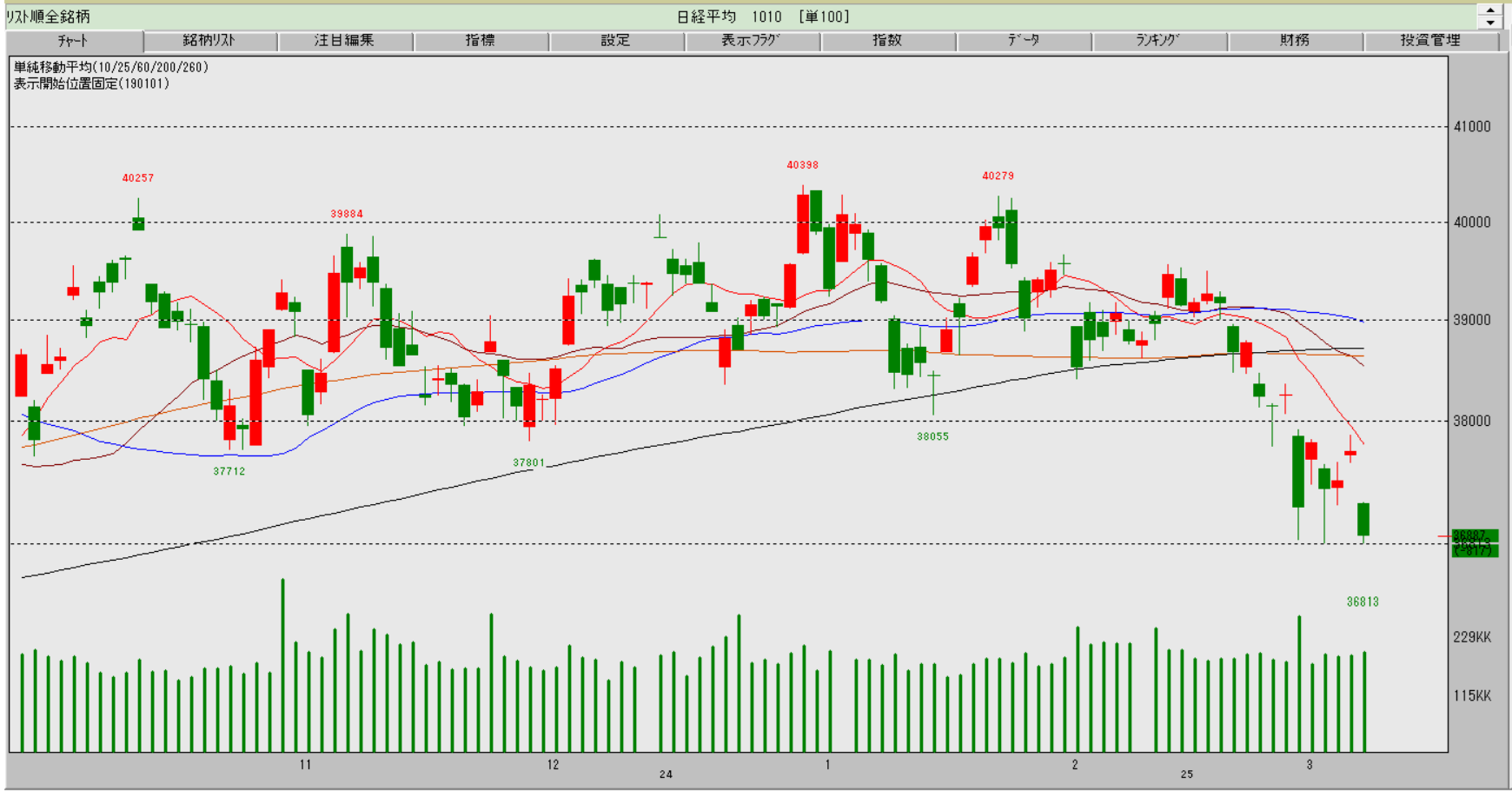Open the 表示フラグ tab
1512x791 pixels.
point(752,41)
